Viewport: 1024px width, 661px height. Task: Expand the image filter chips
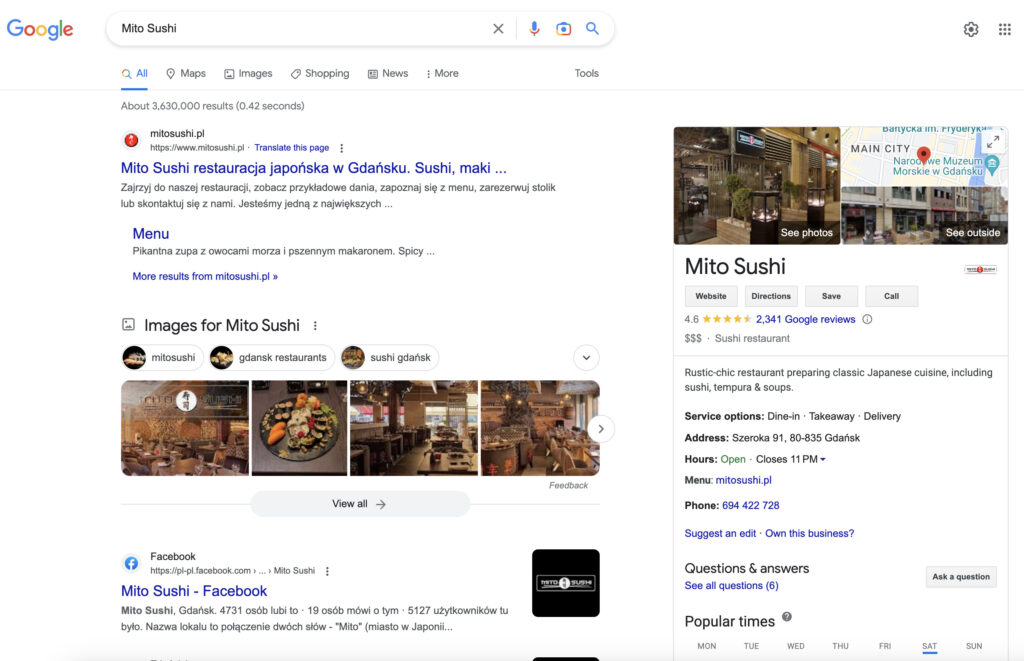click(586, 357)
